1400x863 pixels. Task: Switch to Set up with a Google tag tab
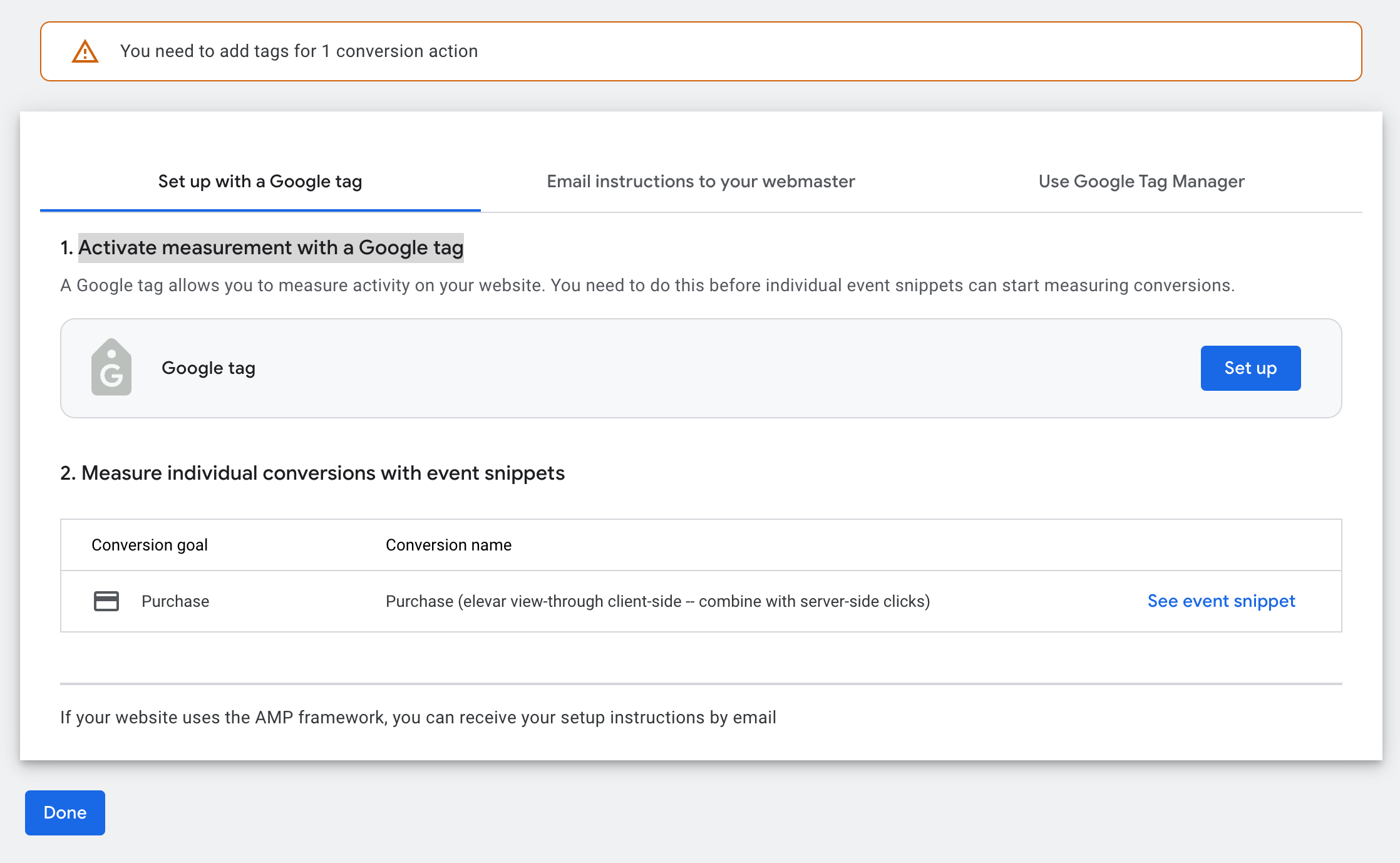click(x=260, y=182)
